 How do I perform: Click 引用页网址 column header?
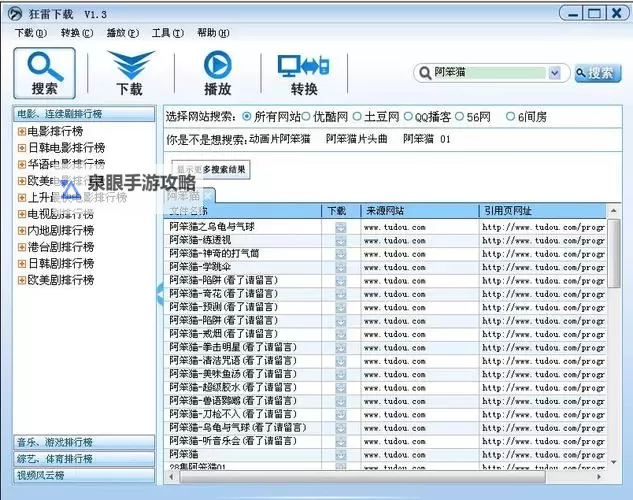[542, 211]
